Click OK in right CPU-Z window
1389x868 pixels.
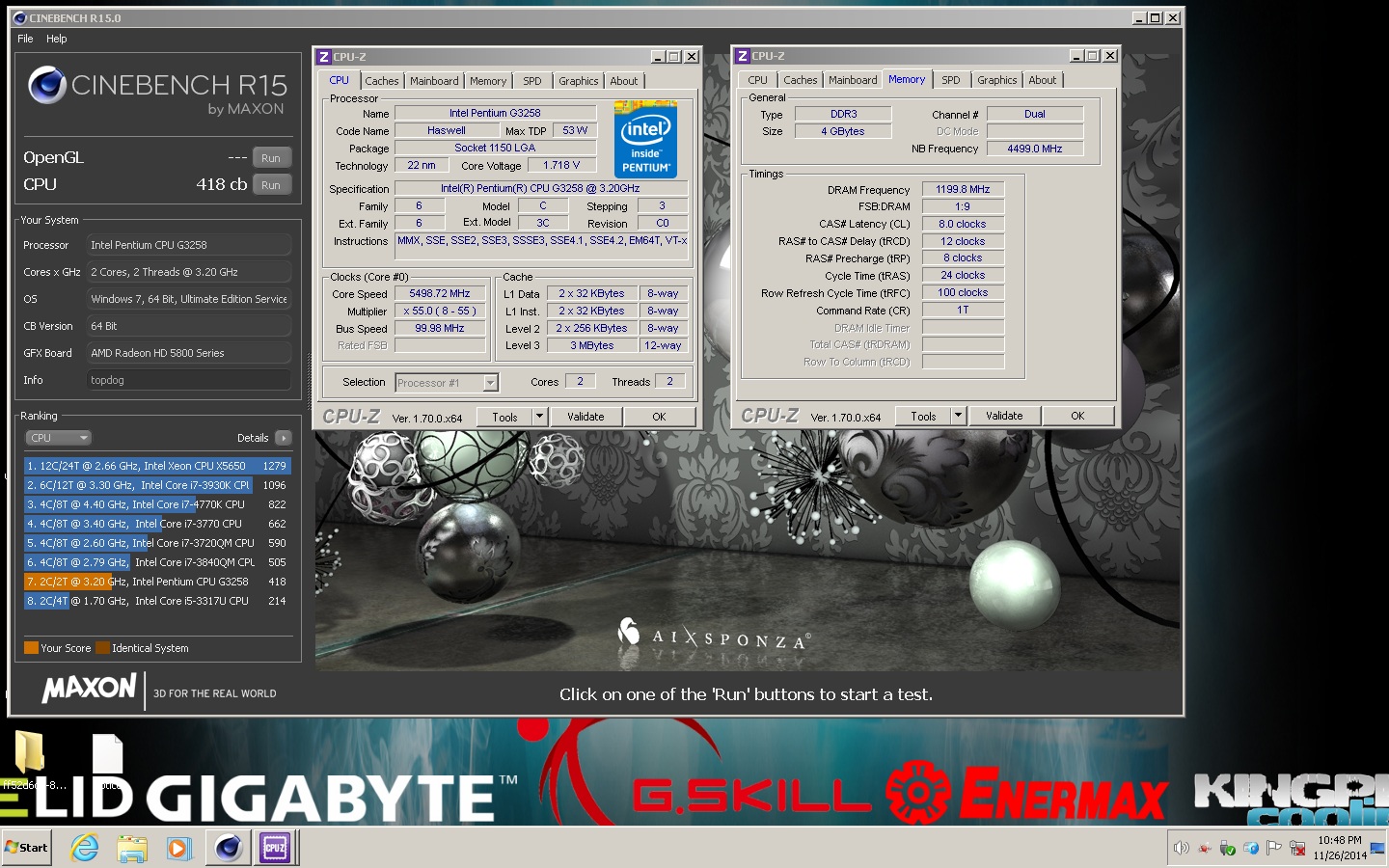[x=1077, y=416]
